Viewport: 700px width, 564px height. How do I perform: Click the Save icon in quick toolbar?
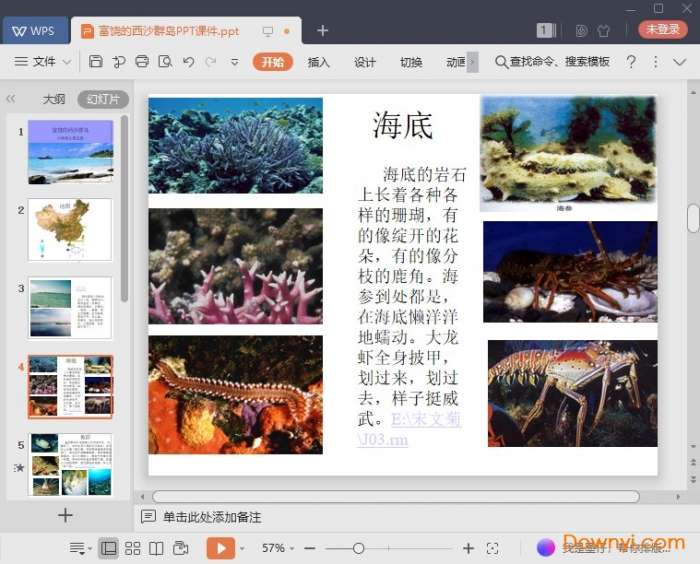[x=96, y=62]
